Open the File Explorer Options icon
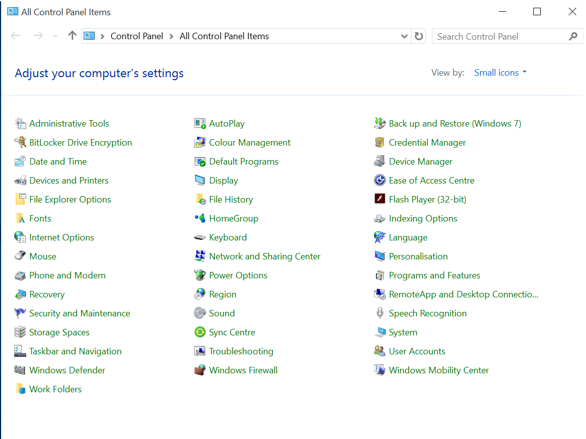 20,199
